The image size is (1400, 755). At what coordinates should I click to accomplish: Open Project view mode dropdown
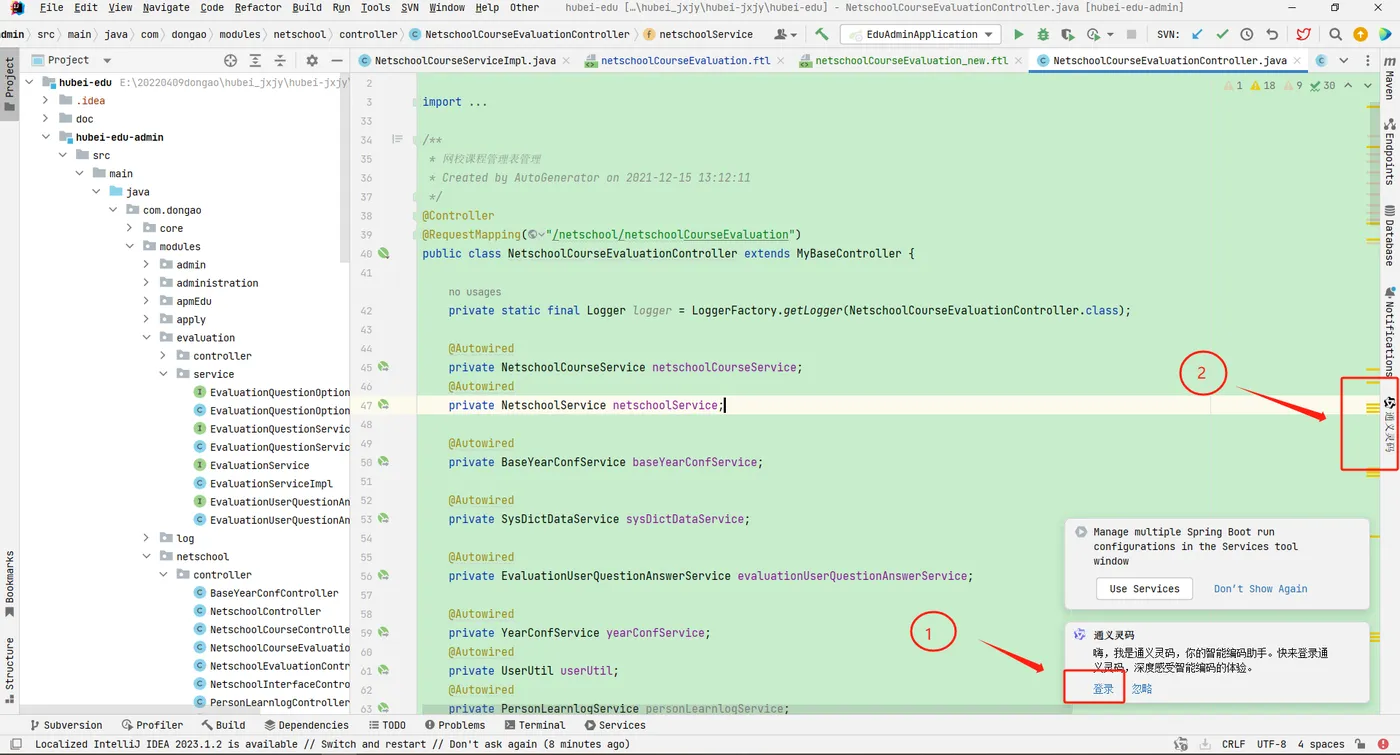tap(108, 60)
